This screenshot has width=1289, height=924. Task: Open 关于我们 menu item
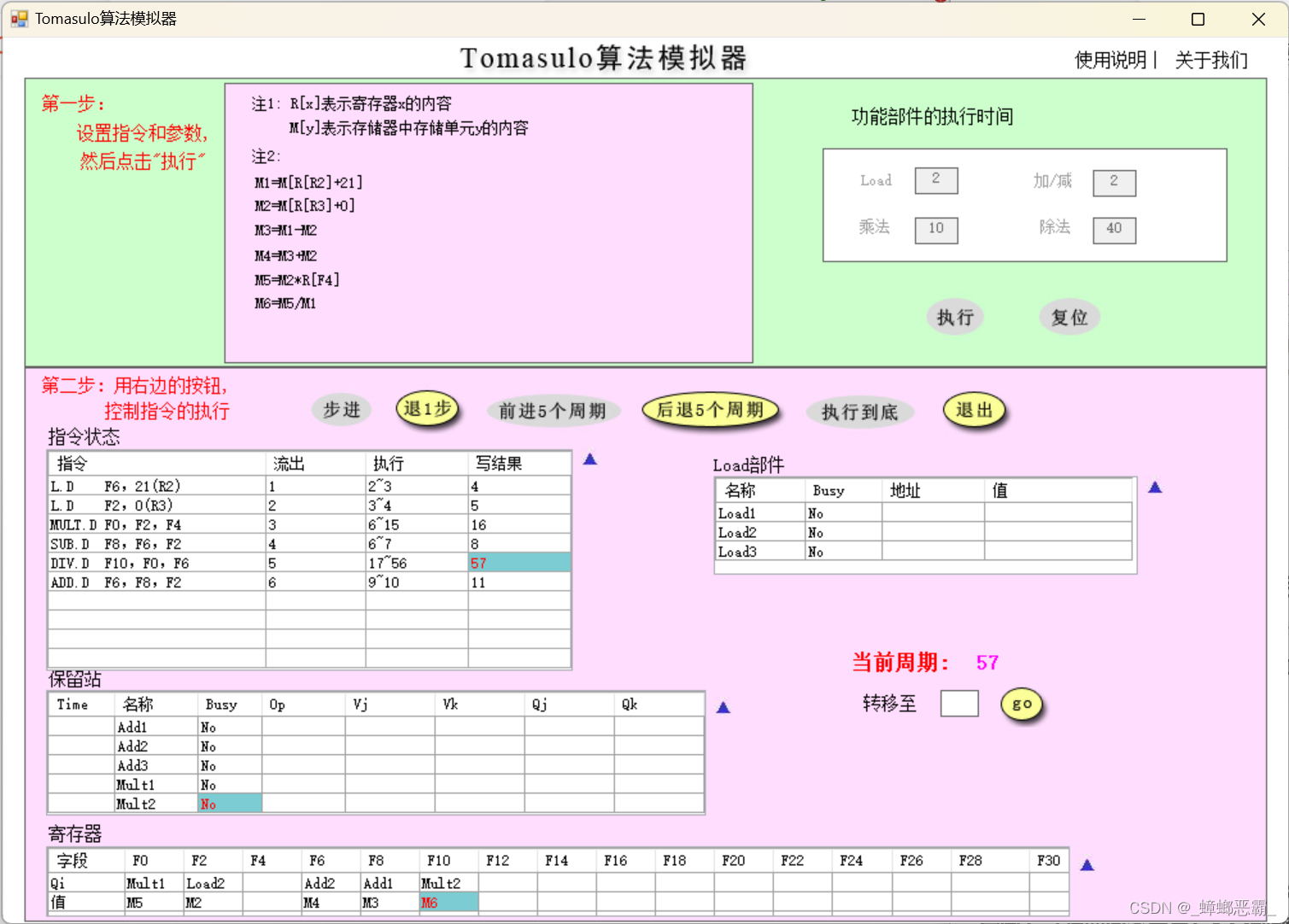(x=1211, y=60)
